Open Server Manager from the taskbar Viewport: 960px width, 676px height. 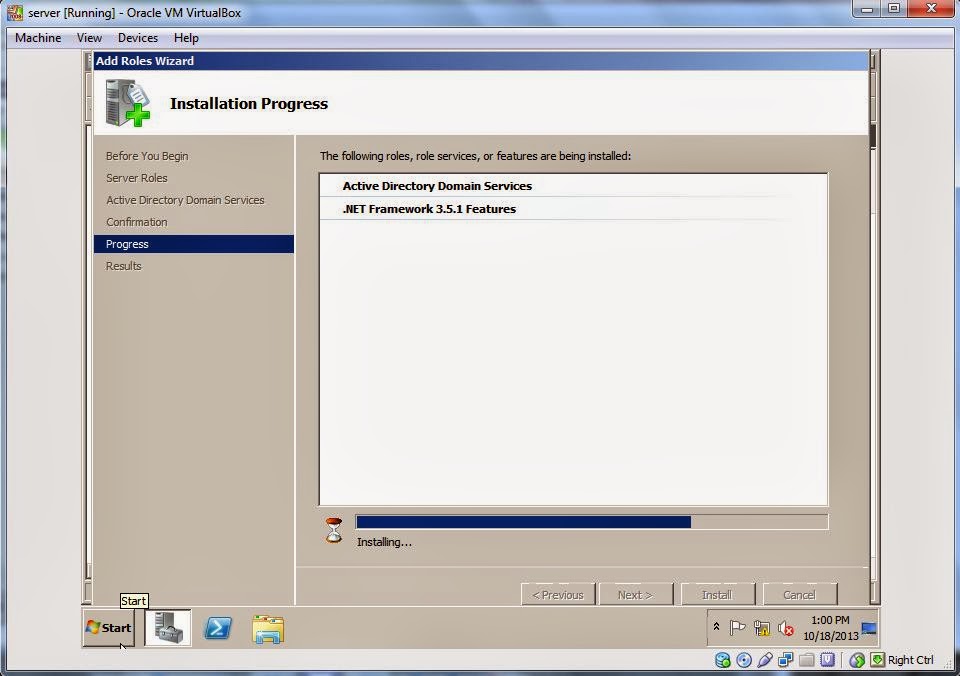pos(168,628)
